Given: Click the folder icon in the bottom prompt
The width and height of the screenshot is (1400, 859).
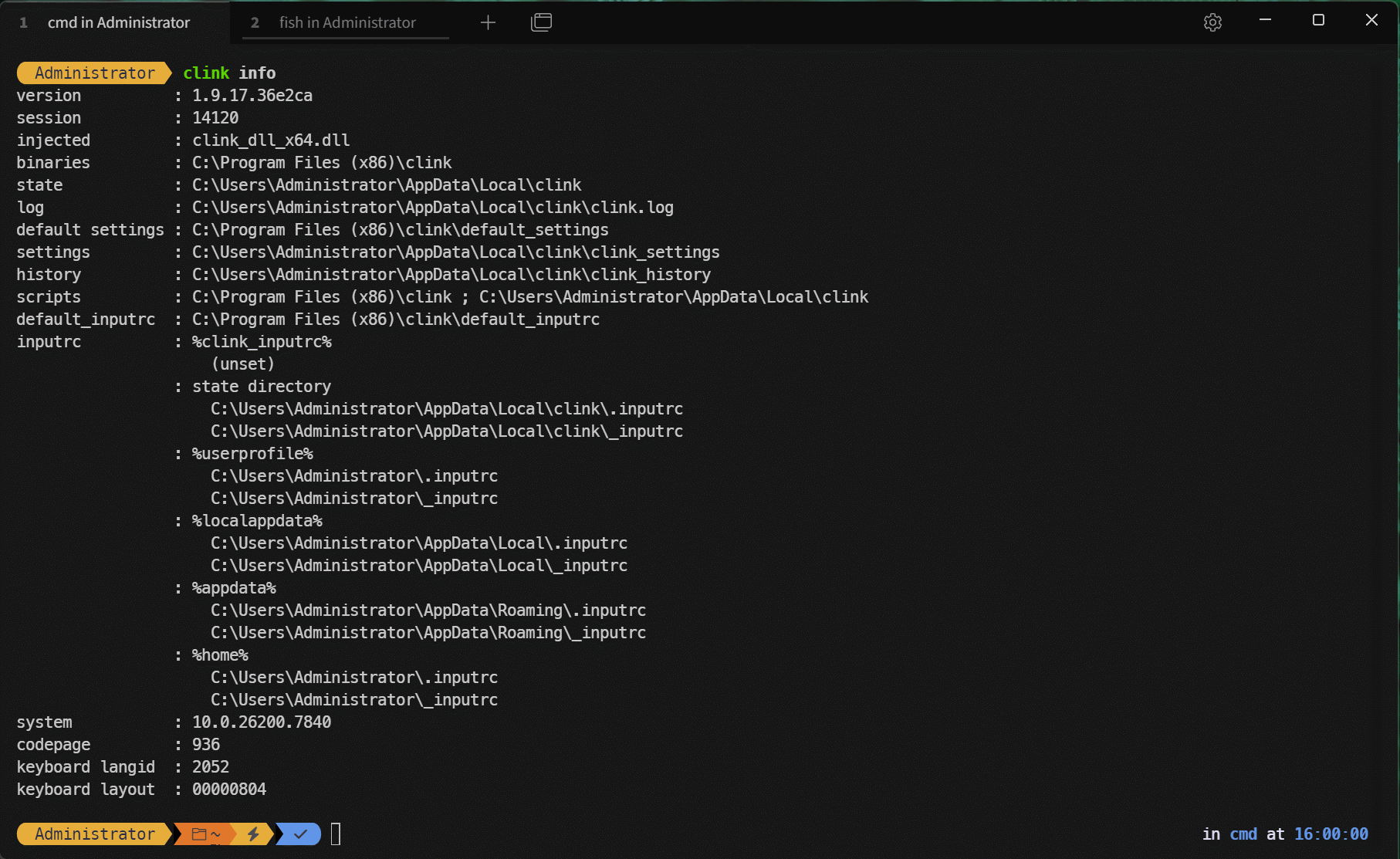Looking at the screenshot, I should (x=199, y=834).
